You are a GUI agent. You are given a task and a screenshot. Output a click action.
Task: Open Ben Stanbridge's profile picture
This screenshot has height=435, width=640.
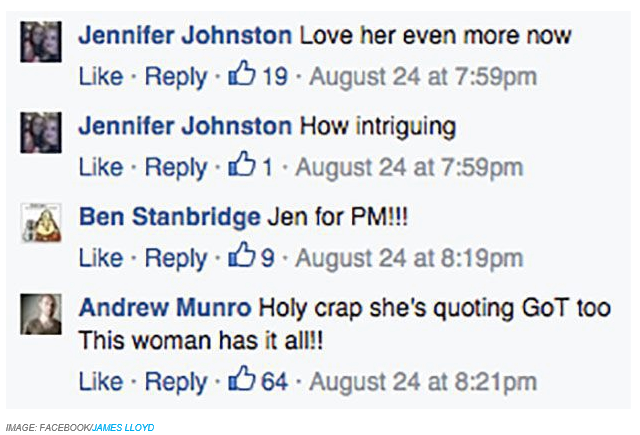pyautogui.click(x=41, y=223)
